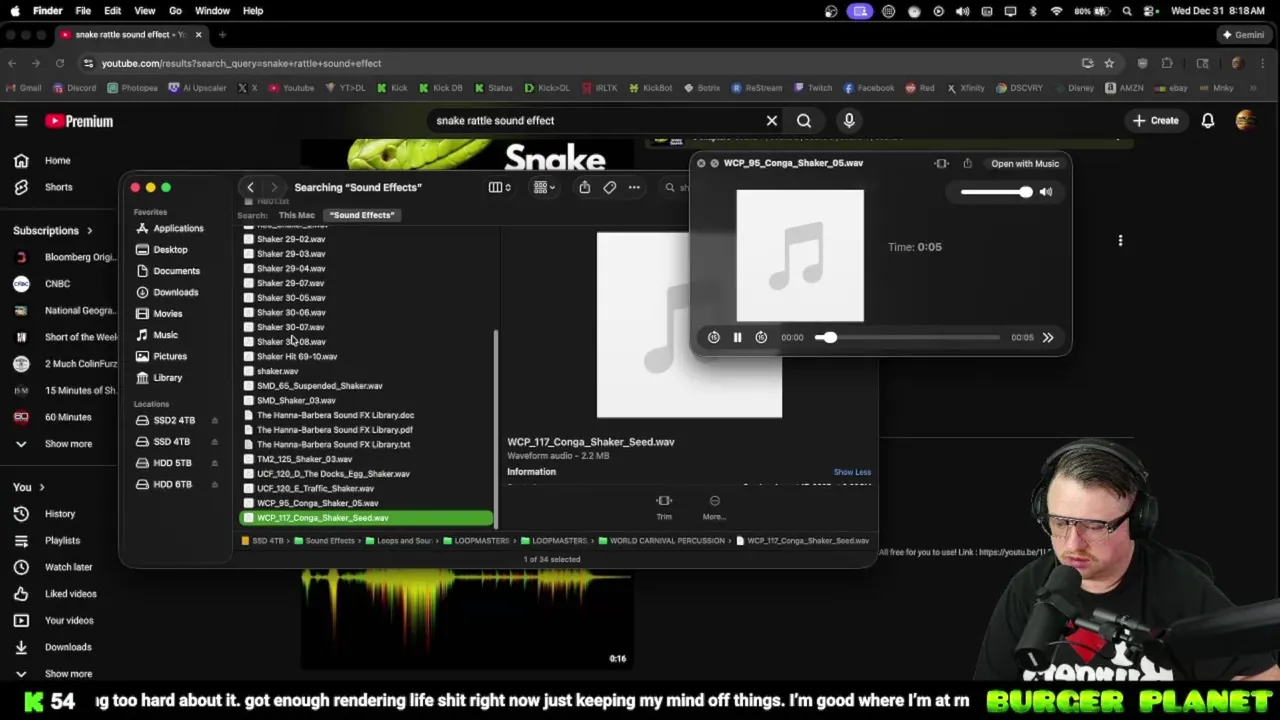
Task: Open Documents in the Finder sidebar
Action: (x=176, y=271)
